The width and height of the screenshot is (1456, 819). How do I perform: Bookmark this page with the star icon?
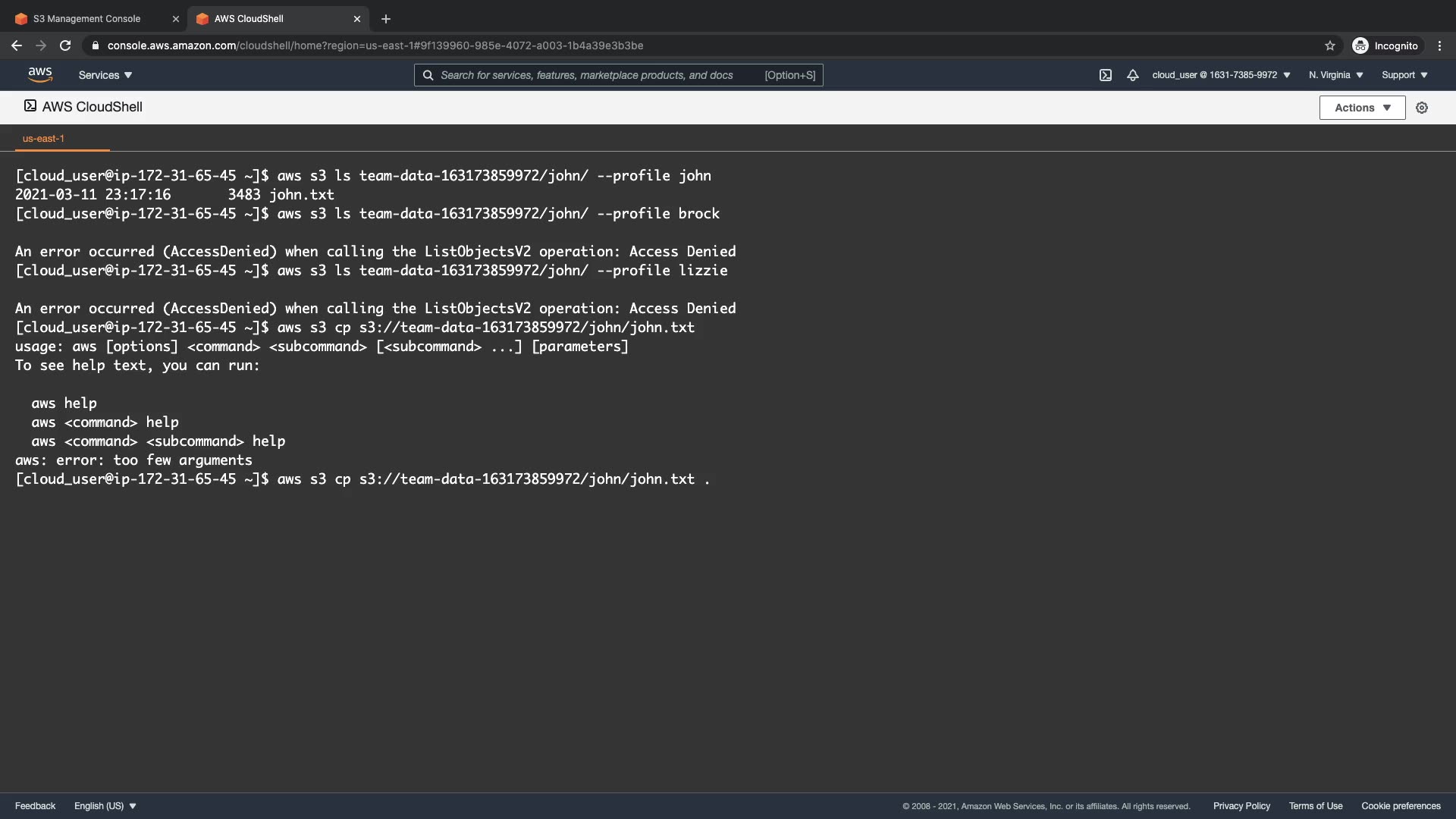(x=1330, y=45)
